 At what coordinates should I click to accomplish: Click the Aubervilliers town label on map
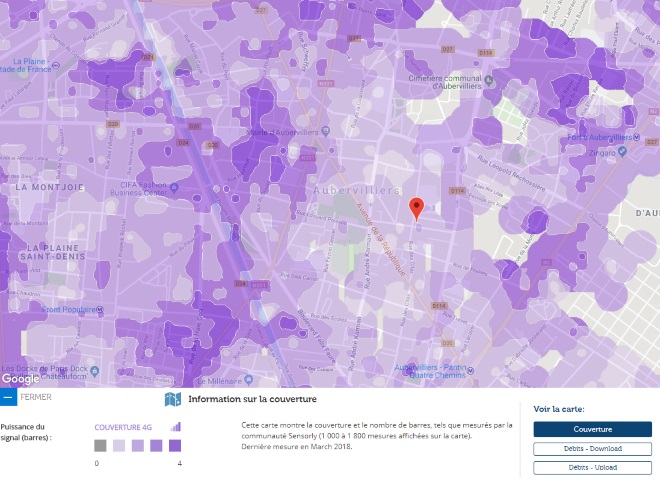(357, 190)
